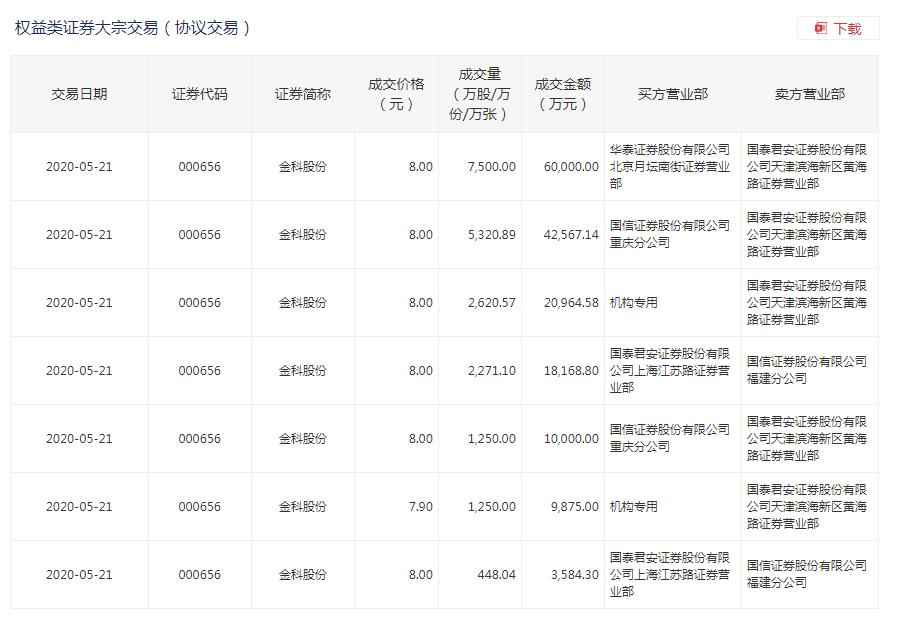Click amount cell 3,584.30

click(x=575, y=574)
